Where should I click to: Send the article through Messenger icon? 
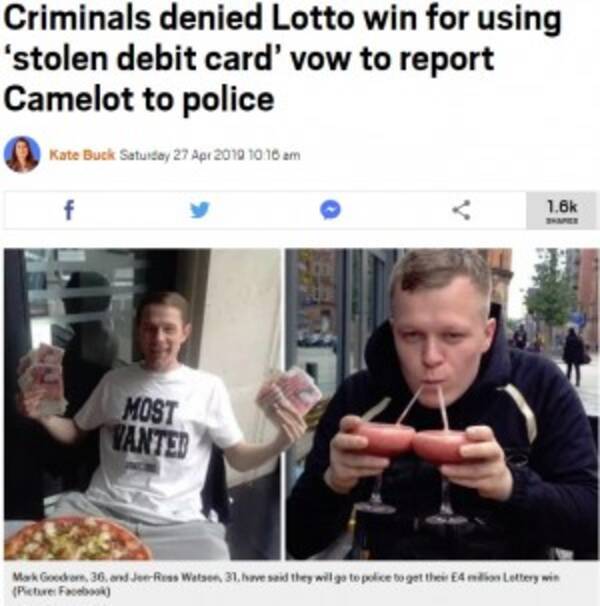(x=331, y=210)
